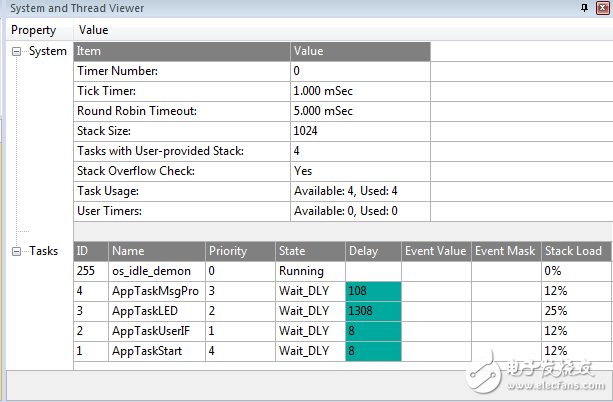Click the 1.000 mSec value
This screenshot has width=613, height=402.
coord(323,91)
